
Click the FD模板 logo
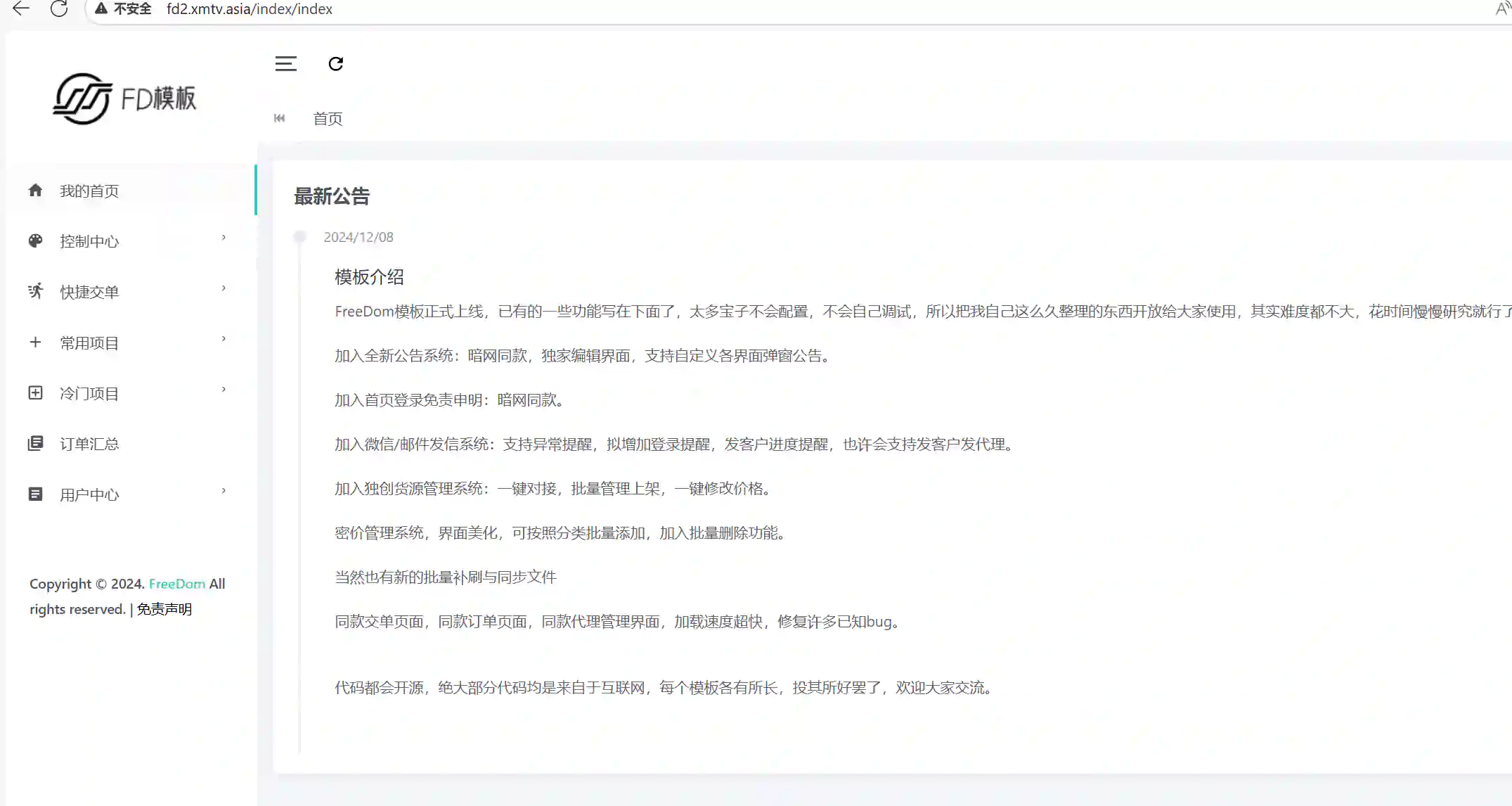pos(125,99)
